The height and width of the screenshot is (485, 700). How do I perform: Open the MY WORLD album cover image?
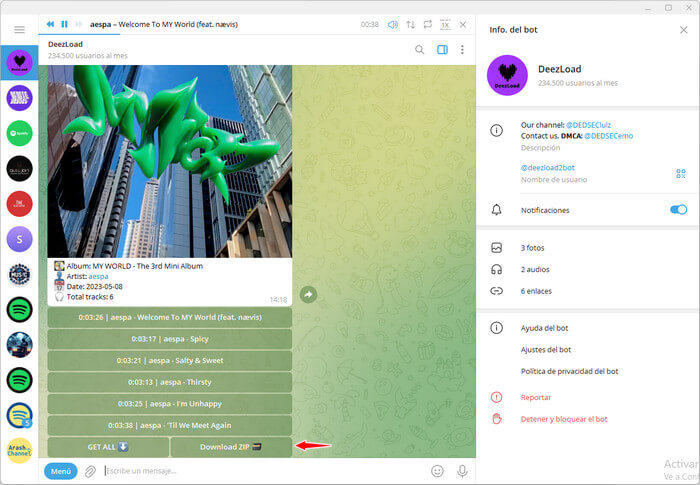pos(170,161)
